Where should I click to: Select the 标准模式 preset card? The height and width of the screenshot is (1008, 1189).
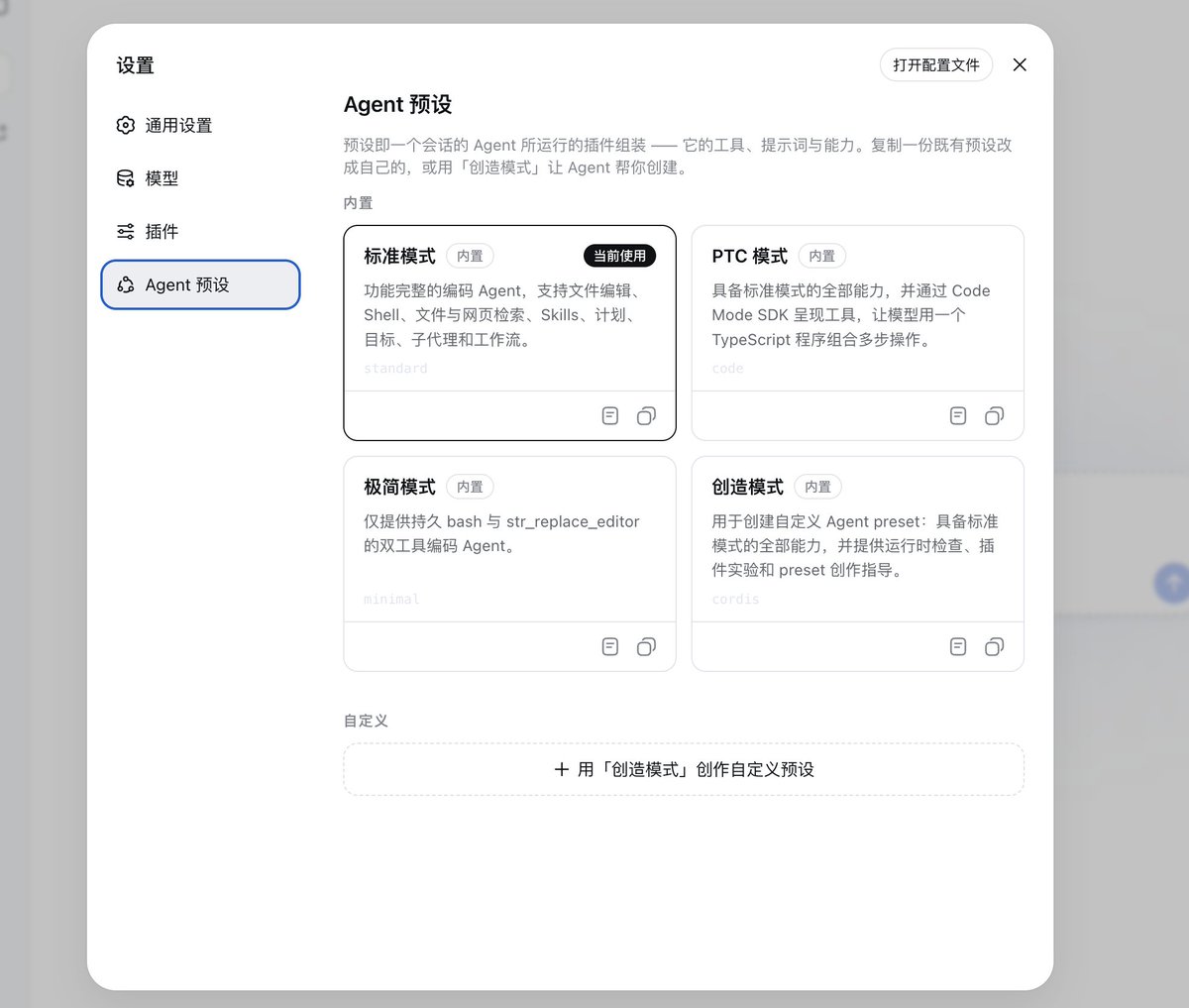click(x=509, y=332)
